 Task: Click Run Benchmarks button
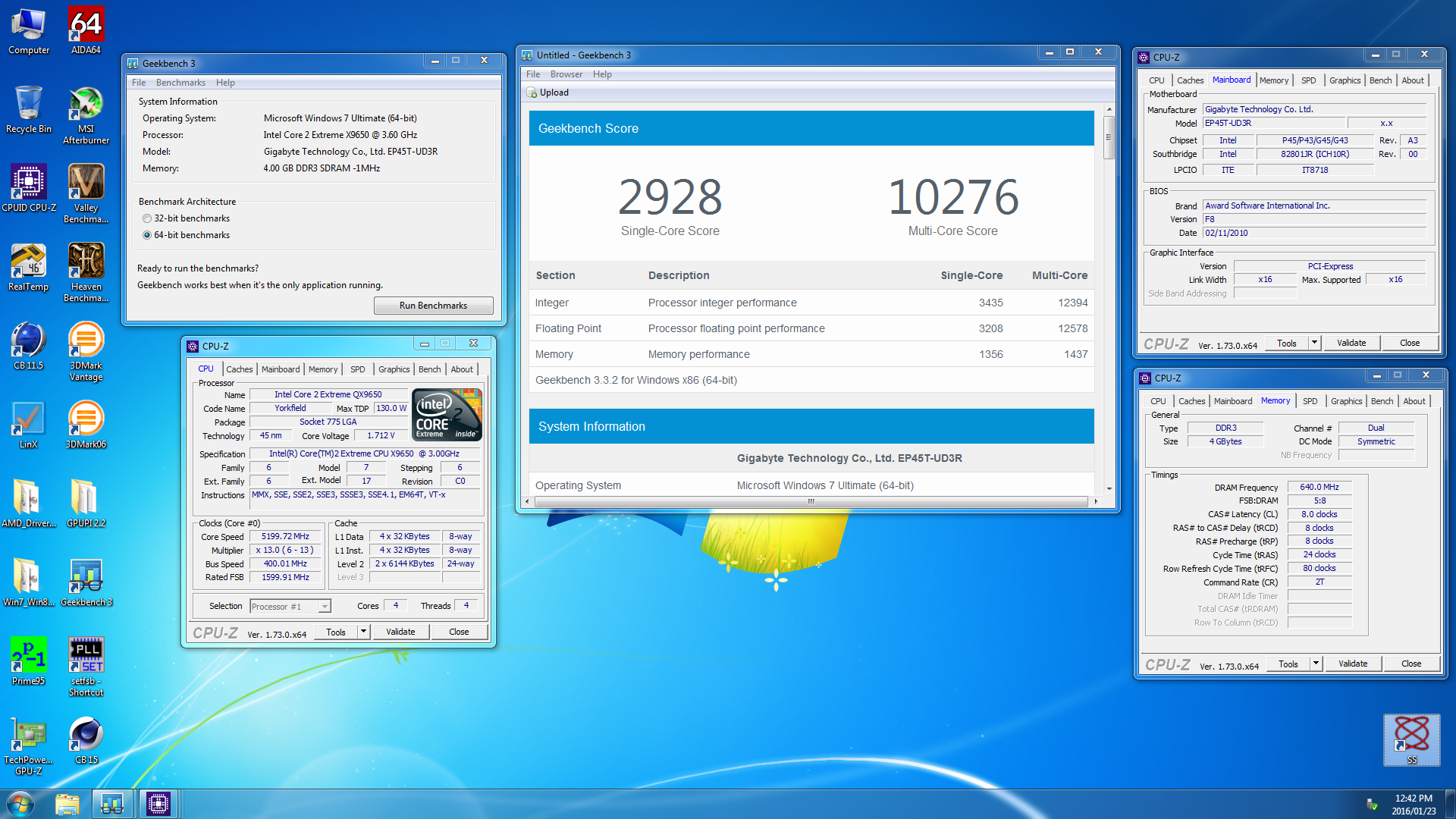433,306
